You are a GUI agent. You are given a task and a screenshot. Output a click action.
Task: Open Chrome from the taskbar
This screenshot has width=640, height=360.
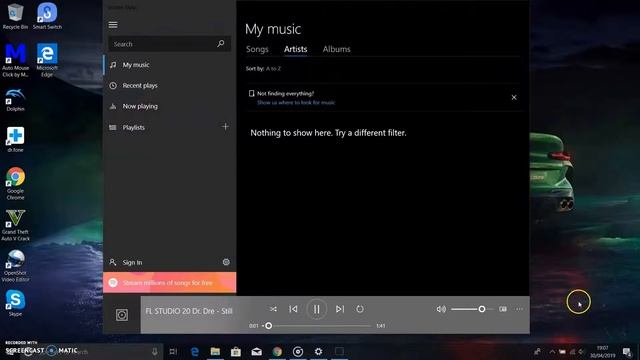(x=277, y=351)
